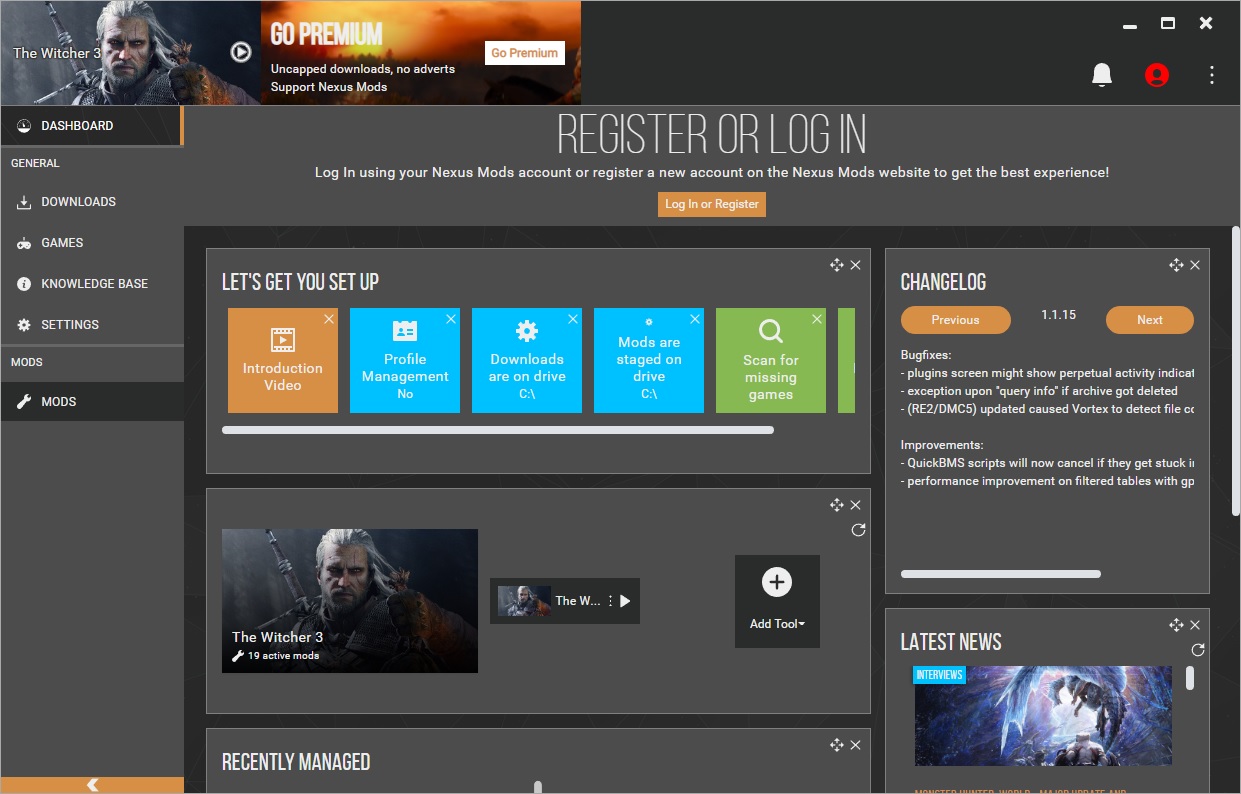Viewport: 1241px width, 794px height.
Task: Close the Changelog dashlet
Action: click(x=1195, y=265)
